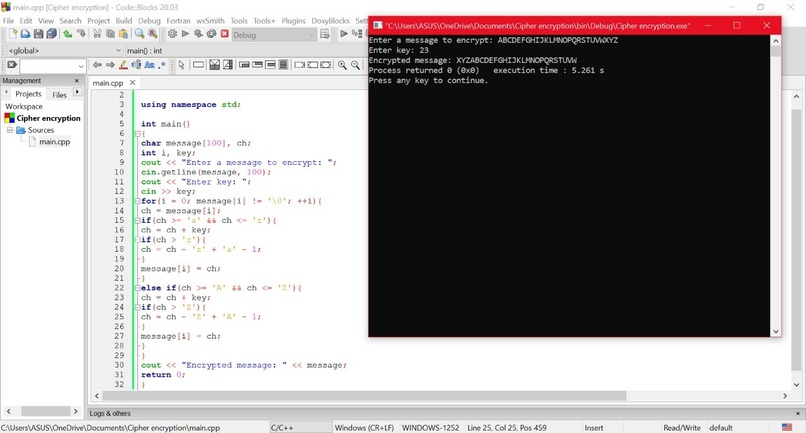Run the program with the play icon
The image size is (806, 433).
coord(185,34)
